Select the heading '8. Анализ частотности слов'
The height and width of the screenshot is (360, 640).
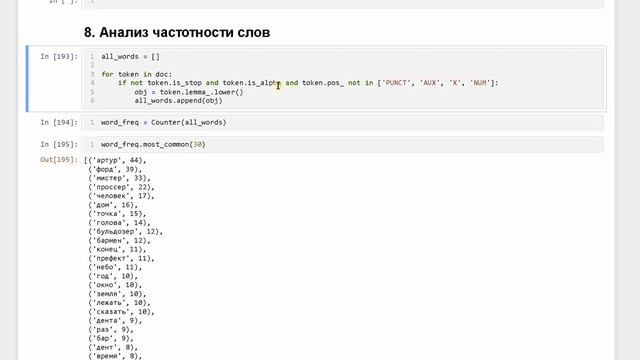point(177,32)
